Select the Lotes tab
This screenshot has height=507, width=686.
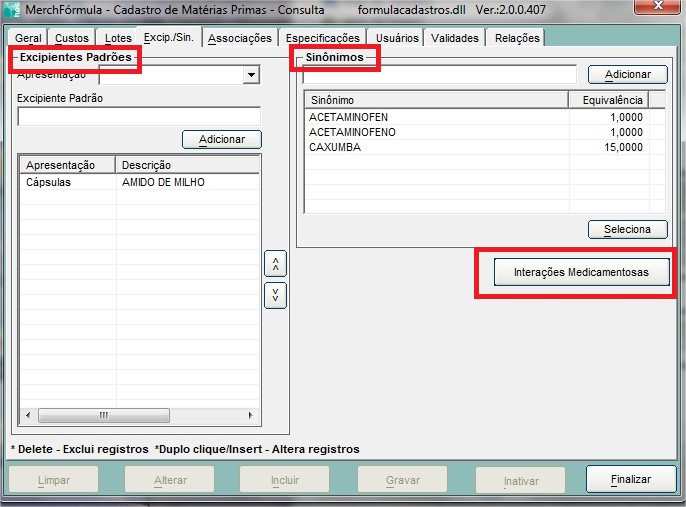click(118, 38)
